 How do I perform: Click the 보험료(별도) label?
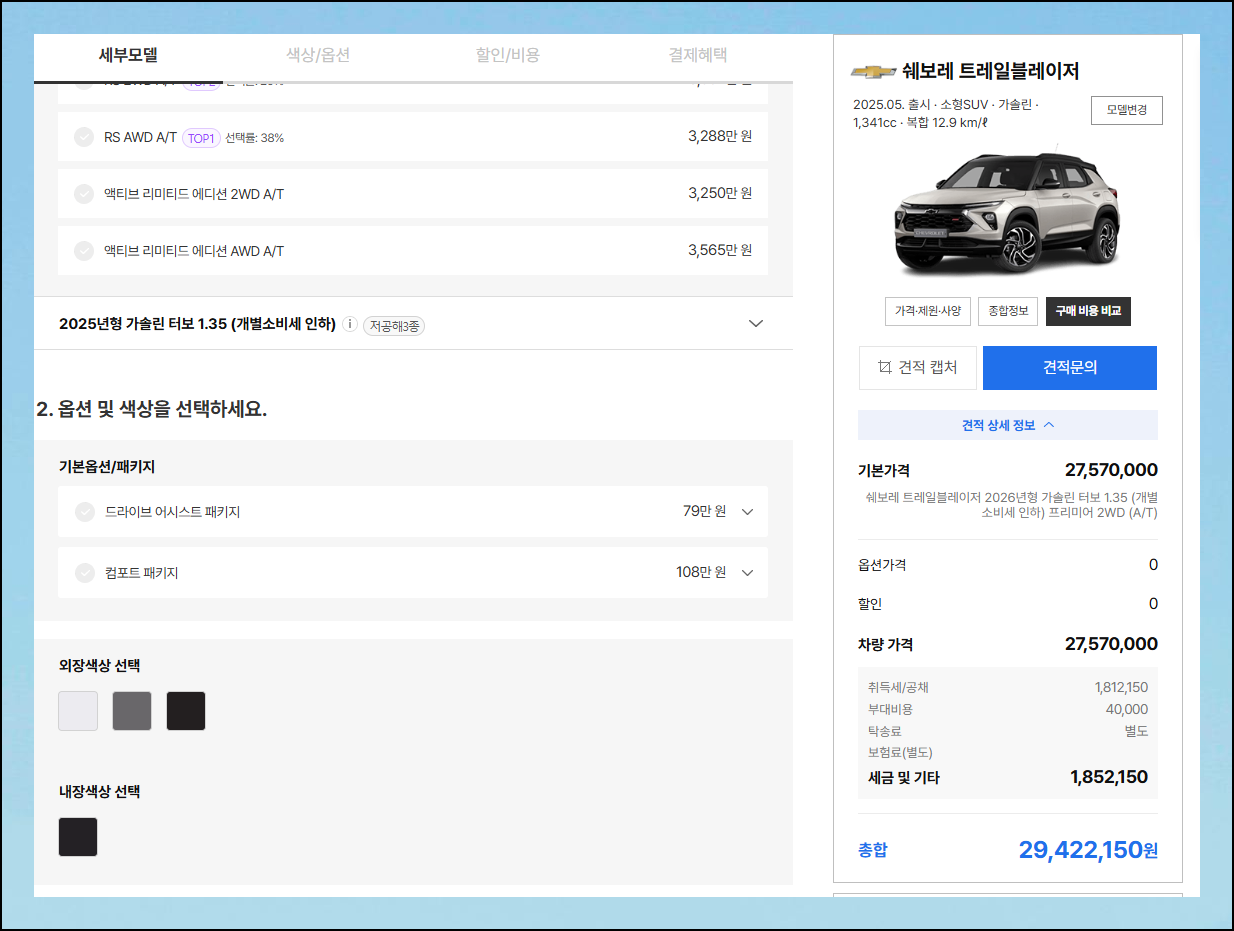900,752
